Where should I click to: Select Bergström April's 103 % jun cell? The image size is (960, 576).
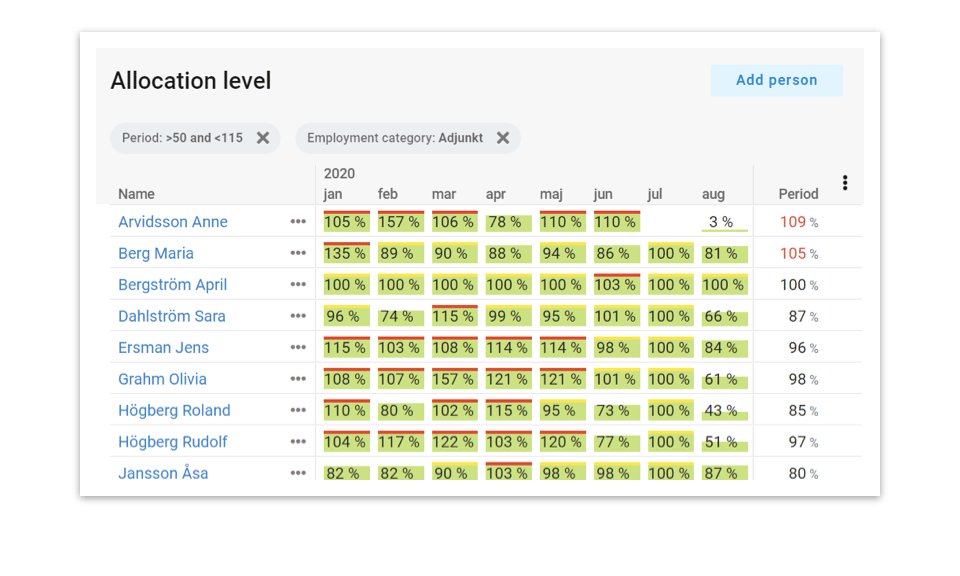click(x=615, y=284)
